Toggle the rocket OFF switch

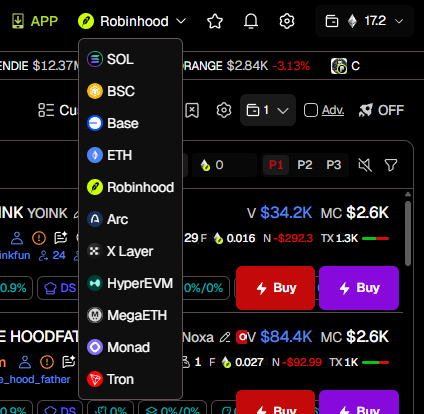click(x=381, y=110)
